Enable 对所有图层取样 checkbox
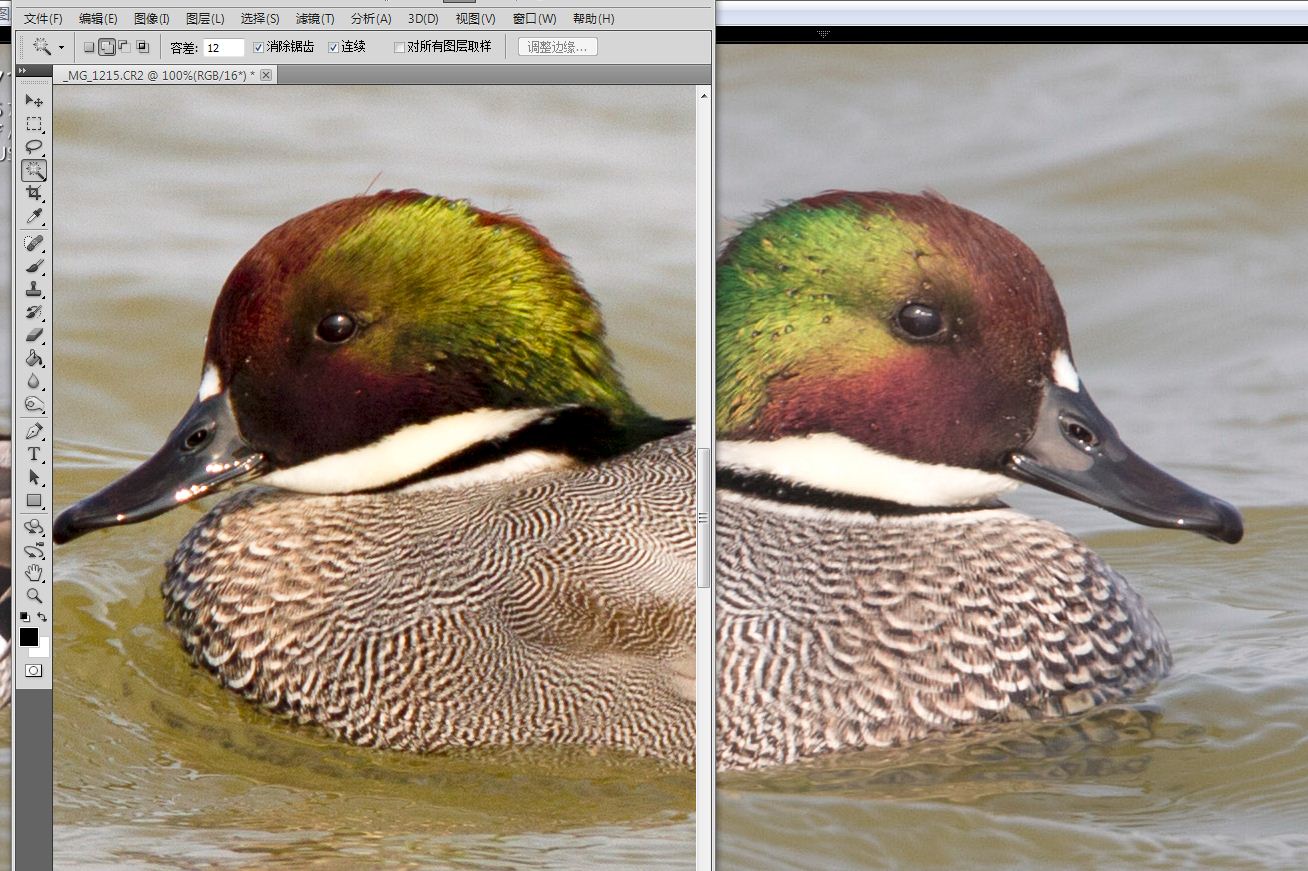This screenshot has width=1308, height=871. (399, 47)
